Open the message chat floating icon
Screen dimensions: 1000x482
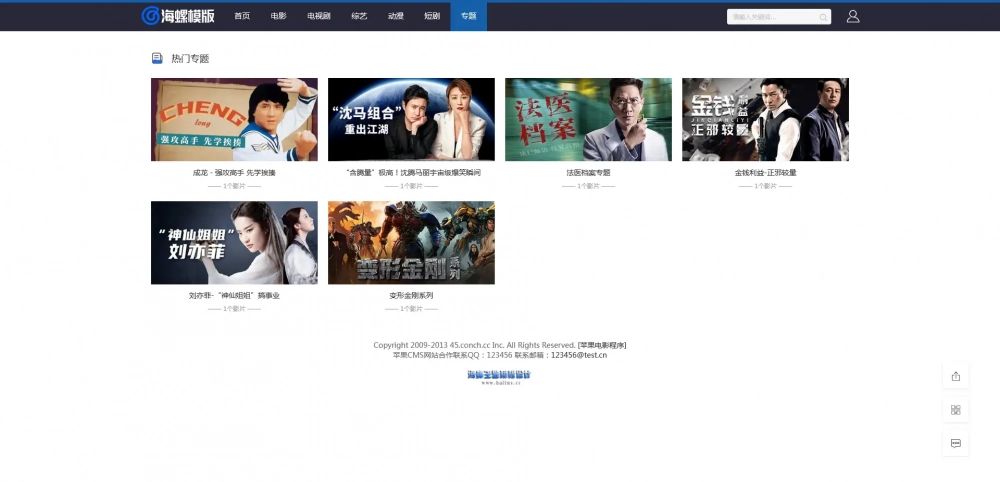coord(955,443)
